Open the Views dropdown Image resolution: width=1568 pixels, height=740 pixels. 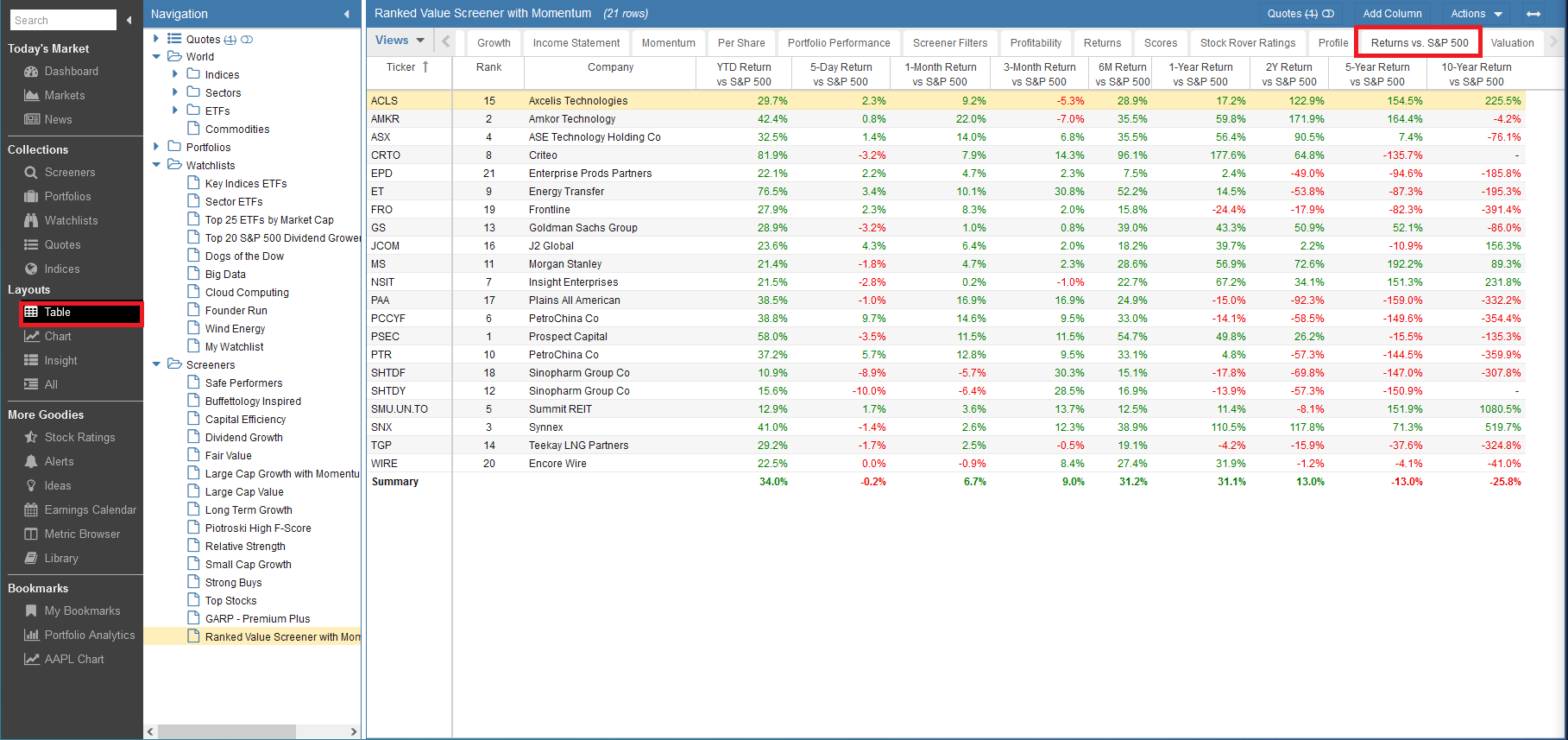coord(400,41)
